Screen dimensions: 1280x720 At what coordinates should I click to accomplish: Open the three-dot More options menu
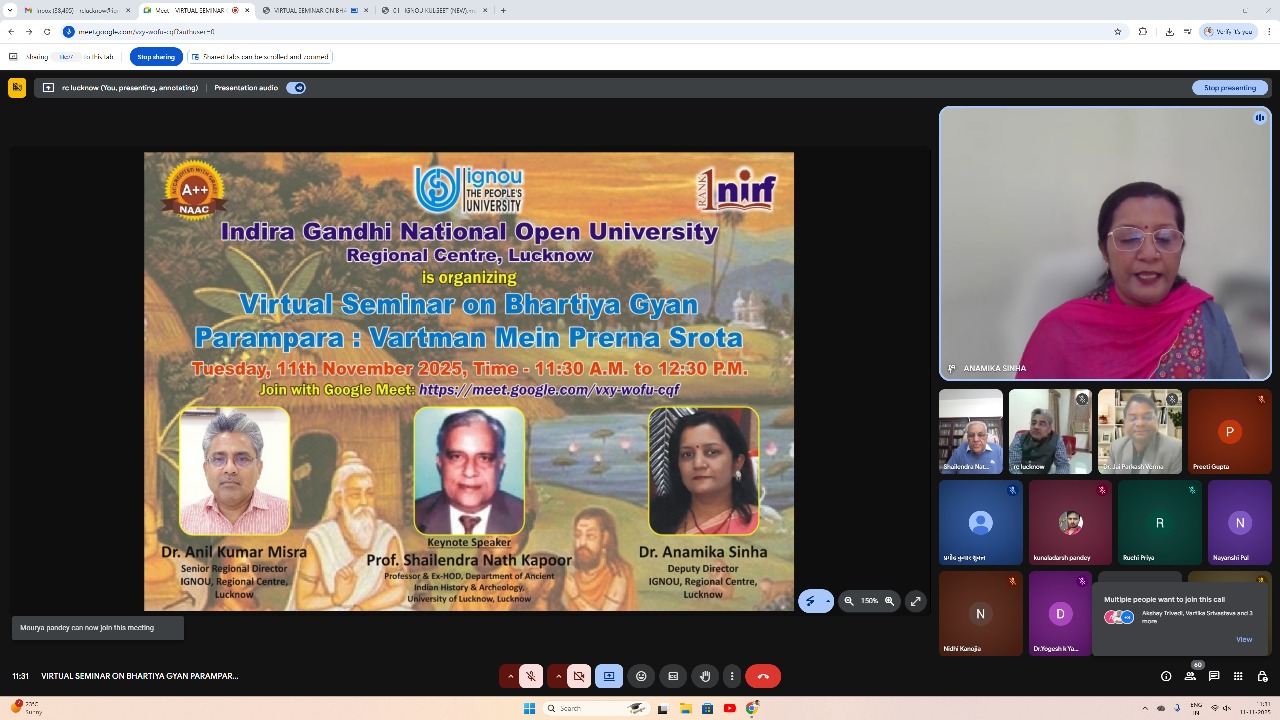click(x=732, y=677)
